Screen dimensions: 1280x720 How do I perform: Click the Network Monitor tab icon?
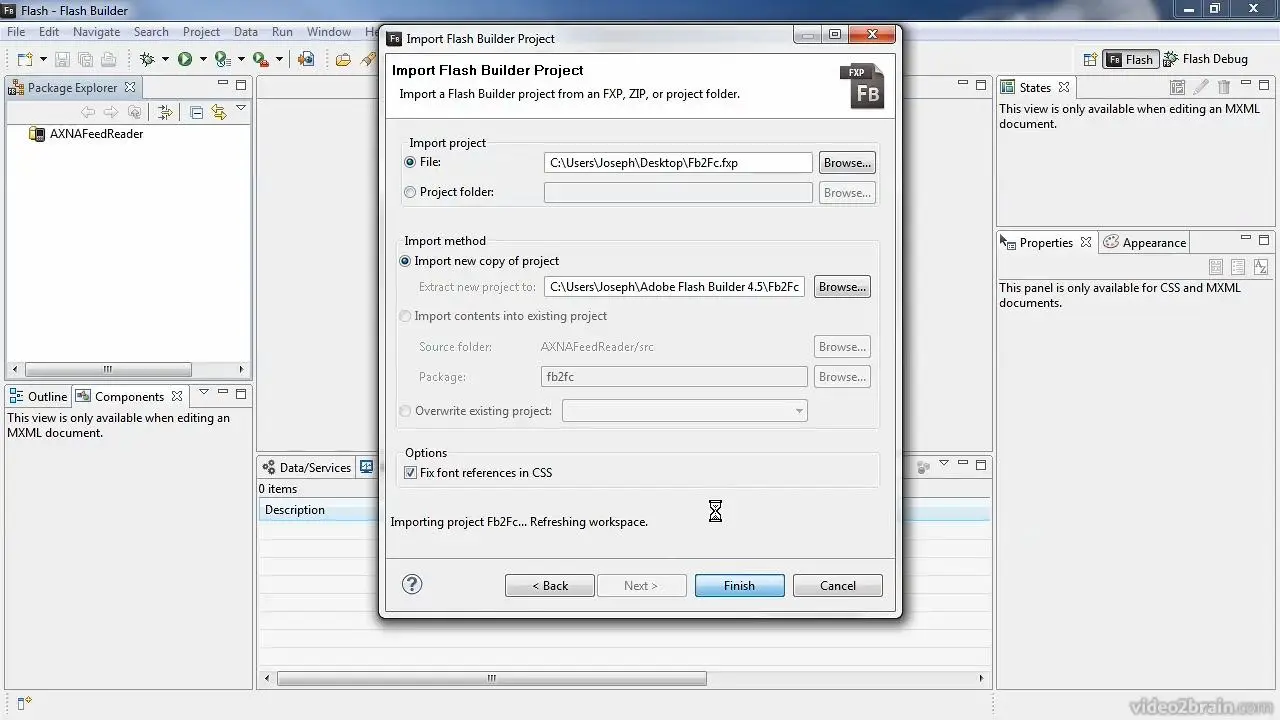[x=367, y=467]
